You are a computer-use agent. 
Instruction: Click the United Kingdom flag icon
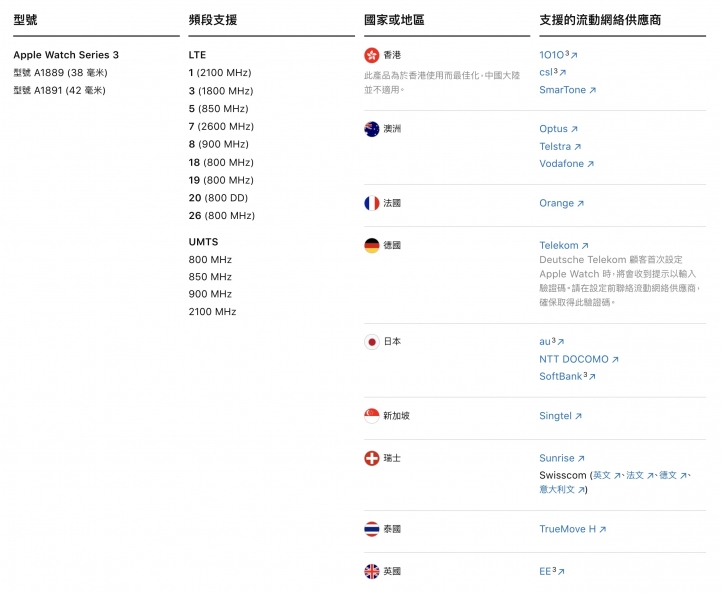[372, 571]
